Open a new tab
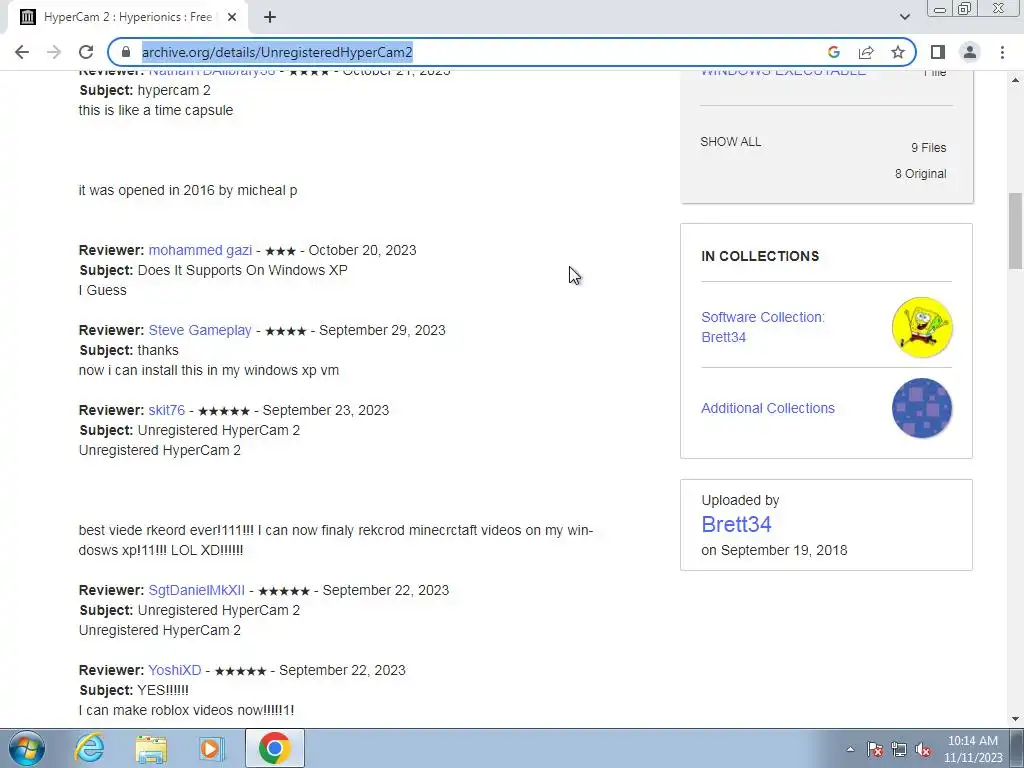The width and height of the screenshot is (1024, 768). pos(270,18)
